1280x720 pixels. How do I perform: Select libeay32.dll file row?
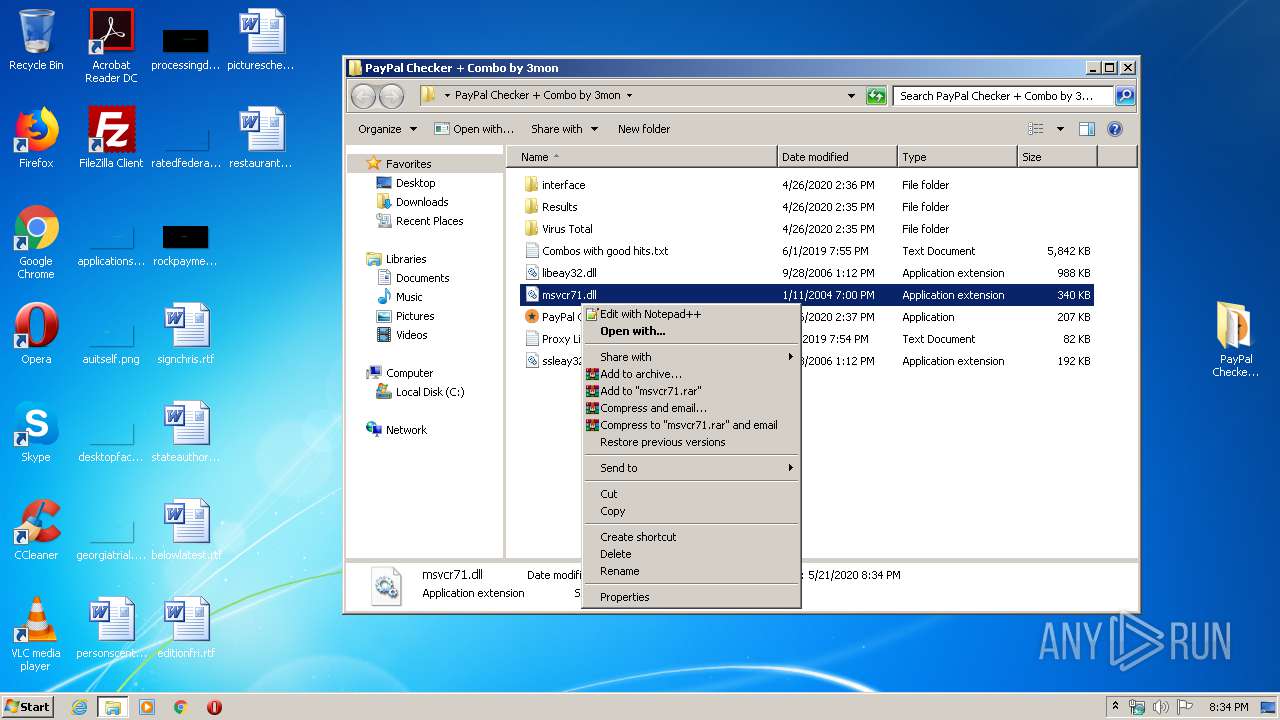coord(806,273)
